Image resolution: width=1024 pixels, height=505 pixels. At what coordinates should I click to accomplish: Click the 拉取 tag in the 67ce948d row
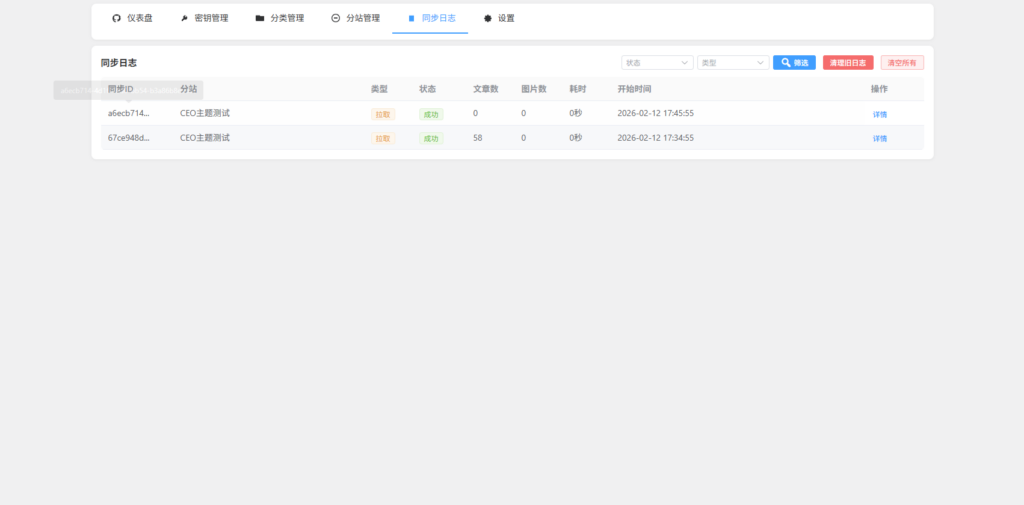[383, 138]
